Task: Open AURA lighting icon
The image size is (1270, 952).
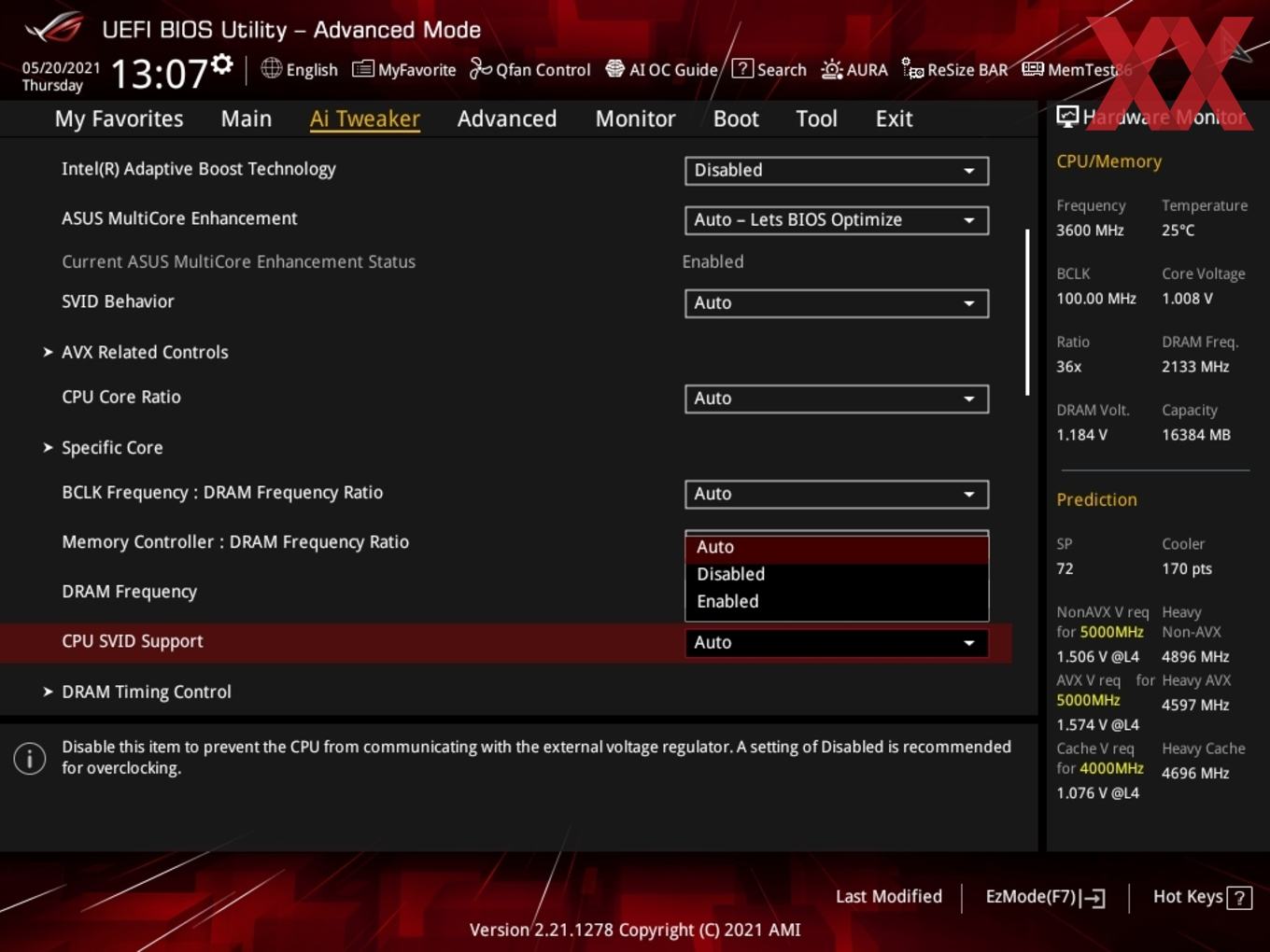Action: [x=831, y=69]
